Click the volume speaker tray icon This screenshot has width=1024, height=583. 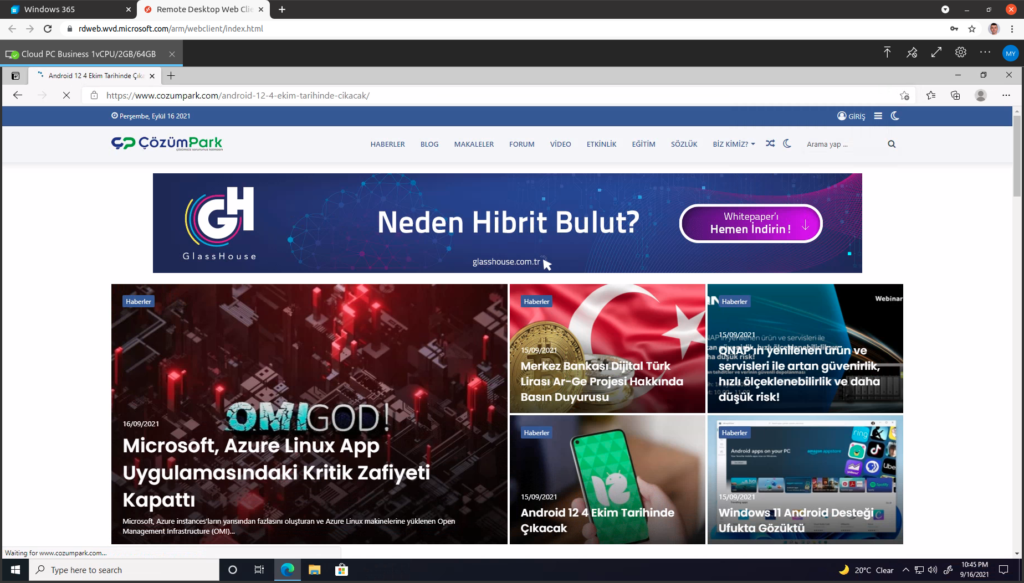tap(932, 570)
